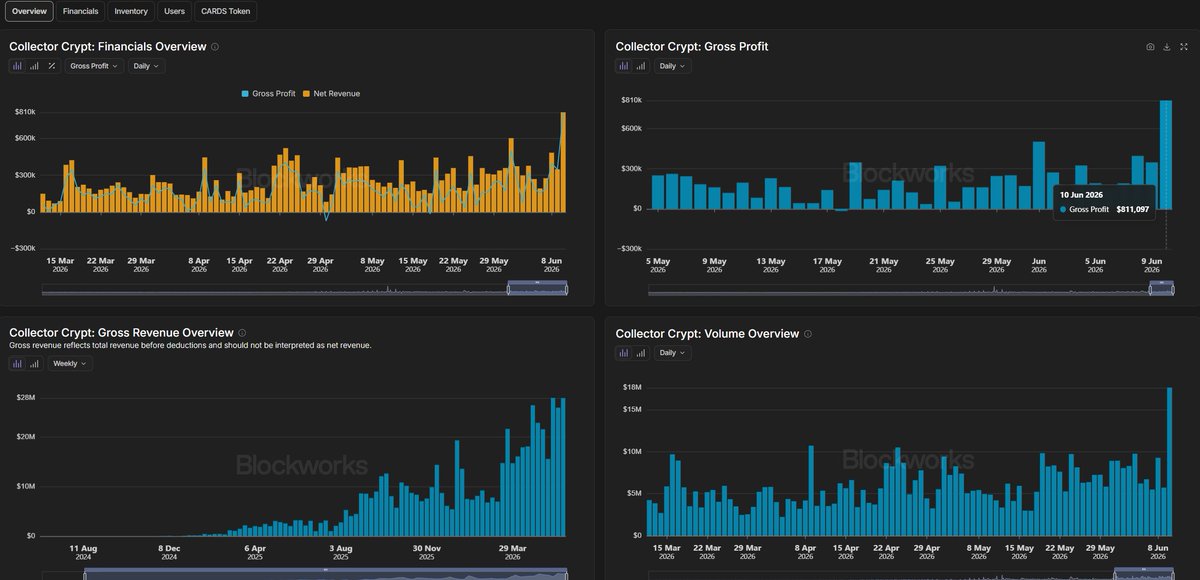This screenshot has height=580, width=1200.
Task: Toggle Gross Profit series in legend
Action: [267, 94]
